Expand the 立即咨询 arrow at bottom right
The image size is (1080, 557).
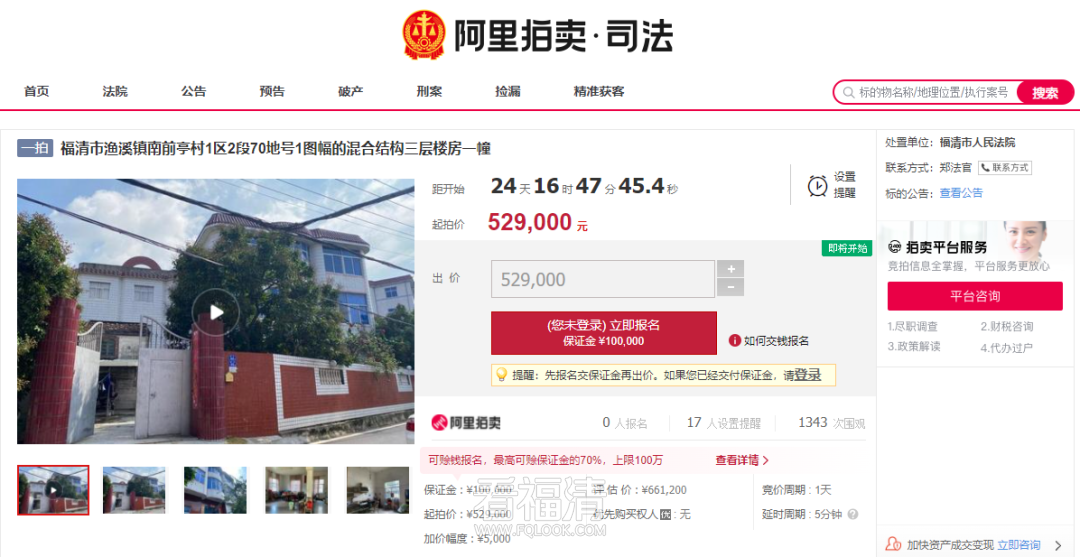click(x=1058, y=545)
